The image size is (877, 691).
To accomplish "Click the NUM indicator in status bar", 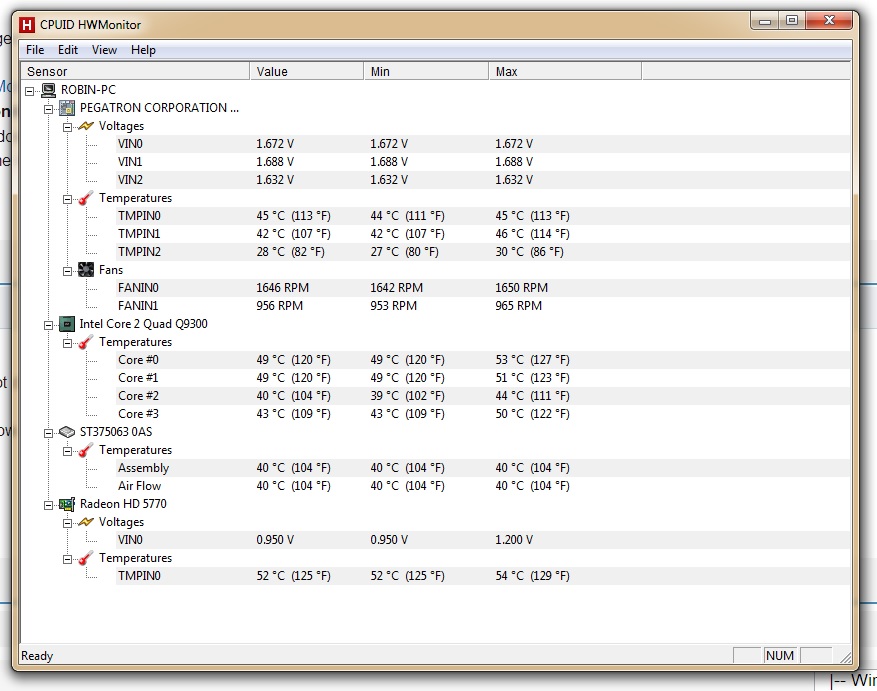I will (x=780, y=655).
